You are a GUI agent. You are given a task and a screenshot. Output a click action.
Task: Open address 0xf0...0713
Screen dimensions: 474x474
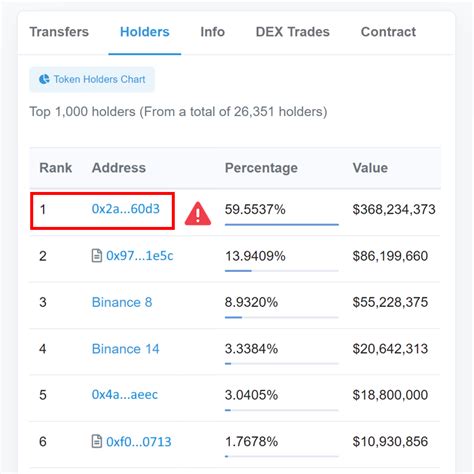139,442
